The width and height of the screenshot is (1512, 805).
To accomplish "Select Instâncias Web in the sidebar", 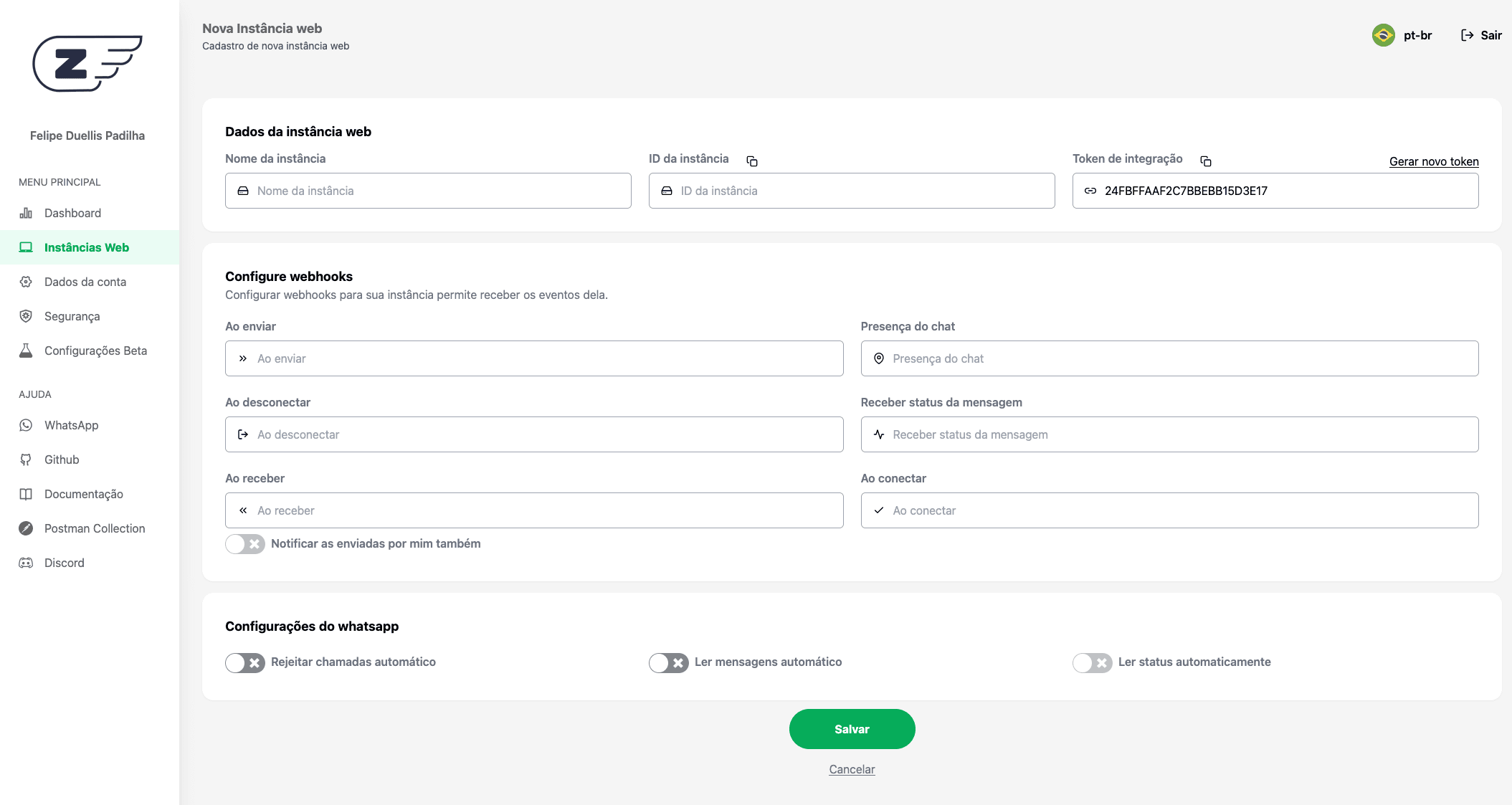I will click(x=90, y=247).
